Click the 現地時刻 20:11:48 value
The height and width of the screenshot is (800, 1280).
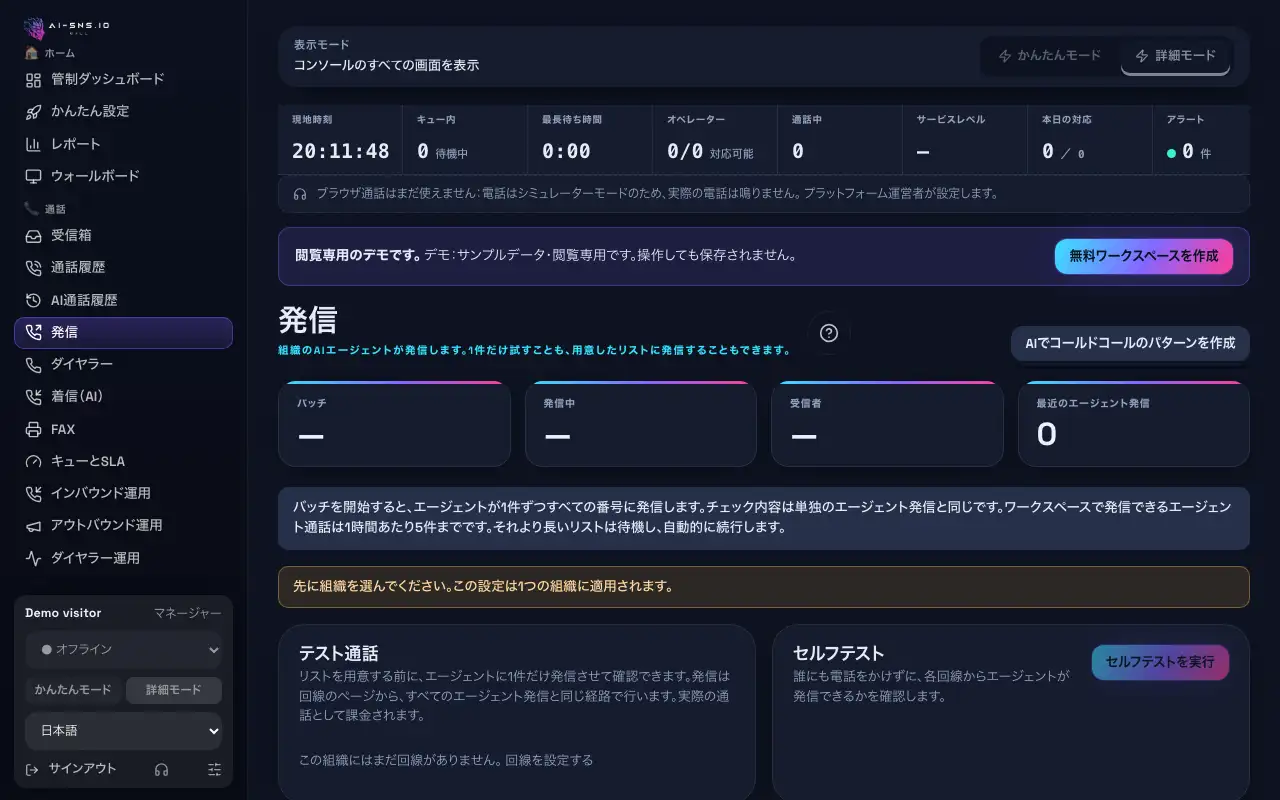click(341, 151)
